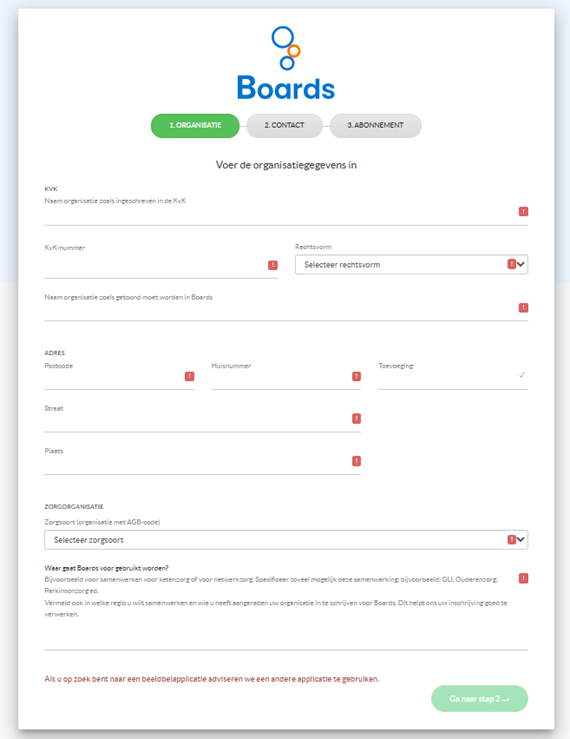Click the red warning icon for KvK-nummer
This screenshot has width=570, height=739.
click(273, 265)
